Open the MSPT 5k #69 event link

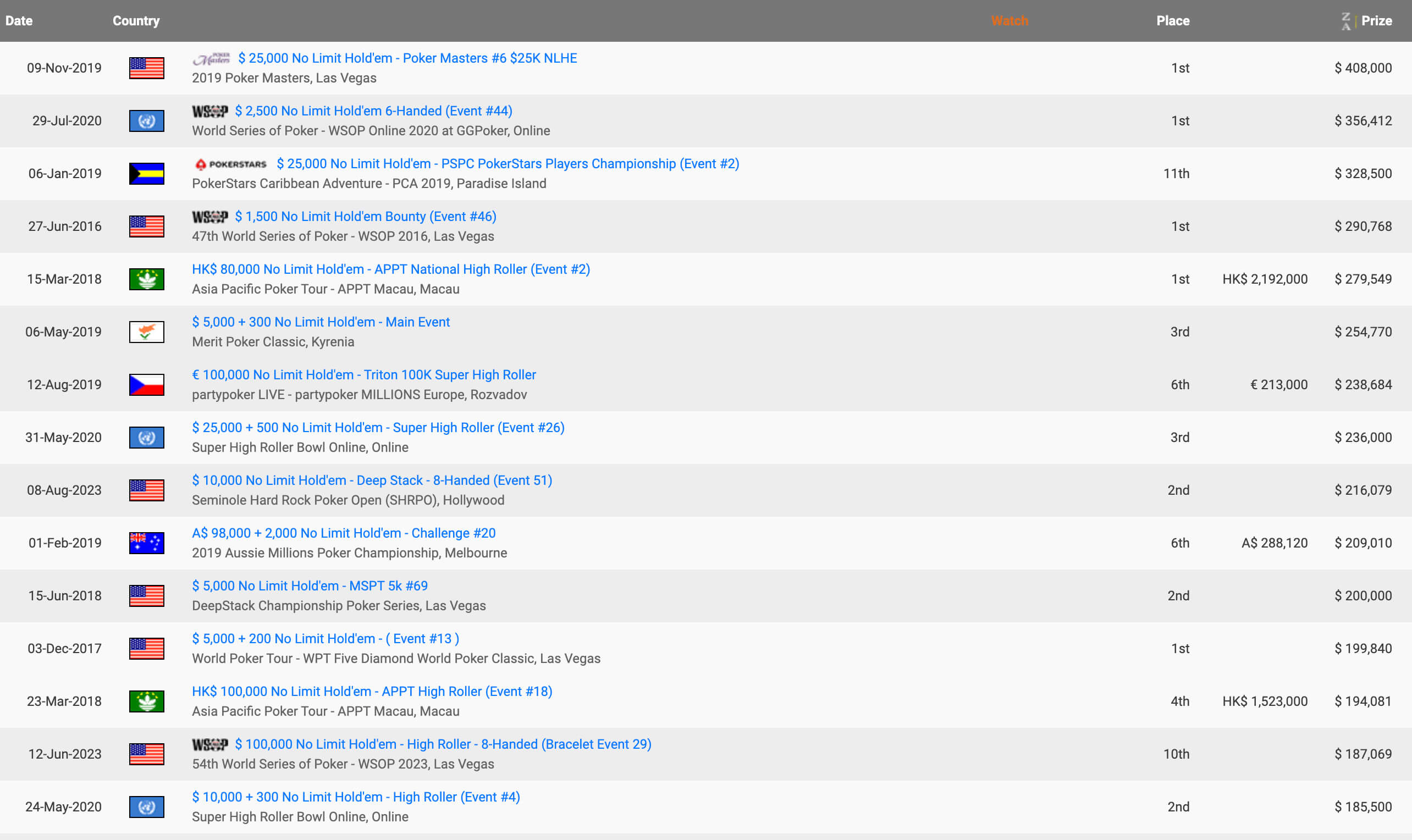310,586
